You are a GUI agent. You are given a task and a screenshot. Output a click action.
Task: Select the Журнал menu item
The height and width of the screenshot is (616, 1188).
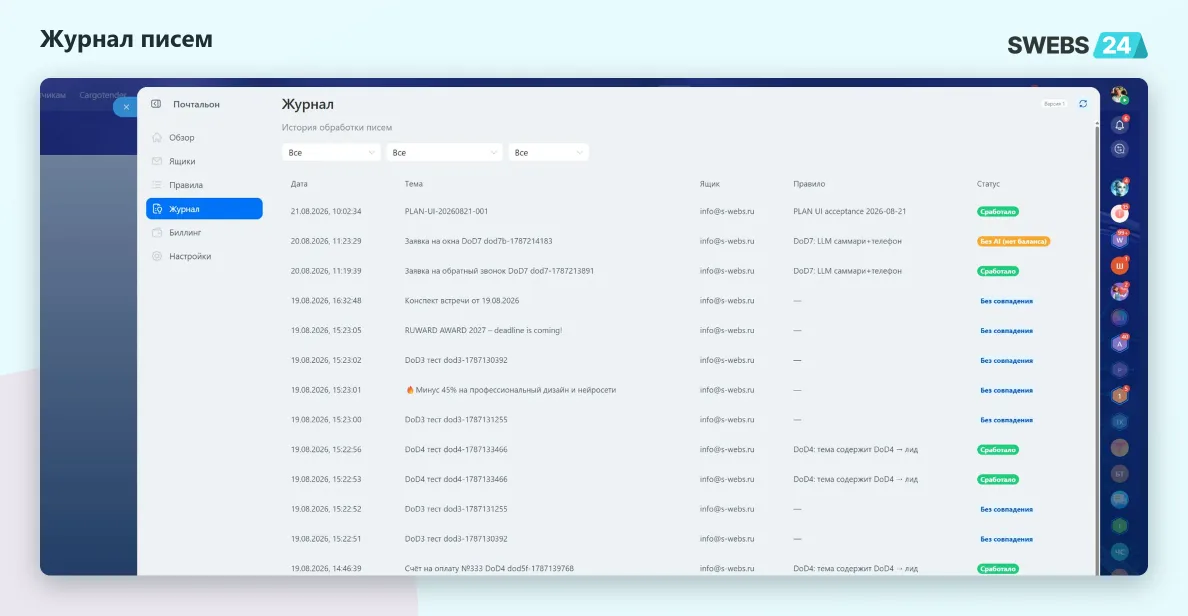[x=204, y=208]
